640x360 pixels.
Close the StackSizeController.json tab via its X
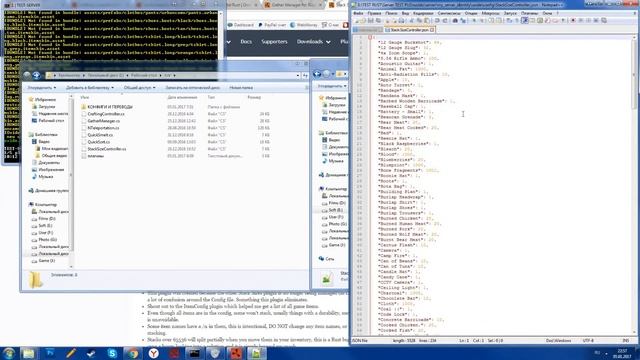432,30
